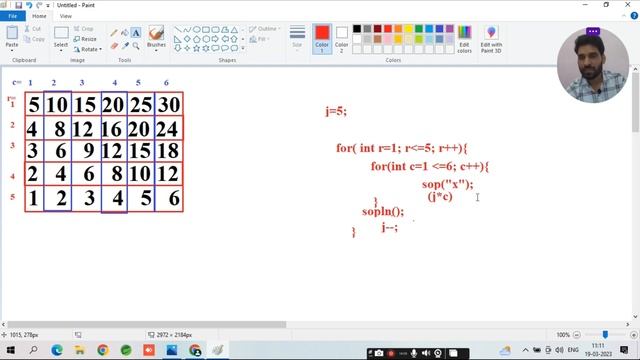Screen dimensions: 640x360
Task: Choose the Oval shape
Action: coord(196,29)
